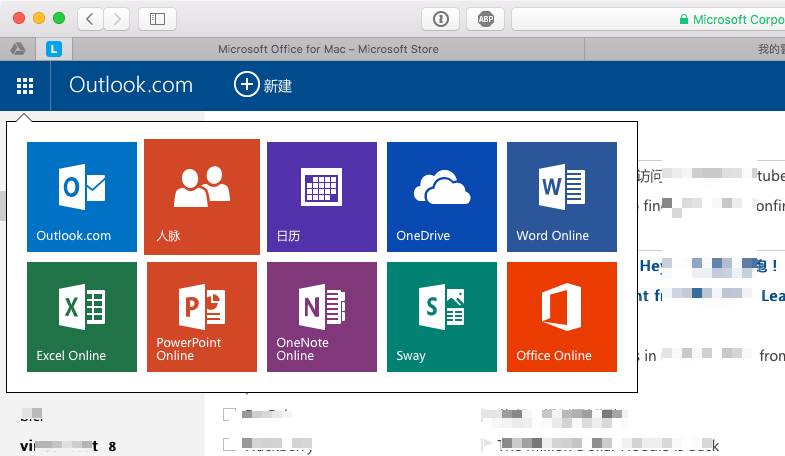Click the Safari address bar
The image size is (785, 456).
648,19
